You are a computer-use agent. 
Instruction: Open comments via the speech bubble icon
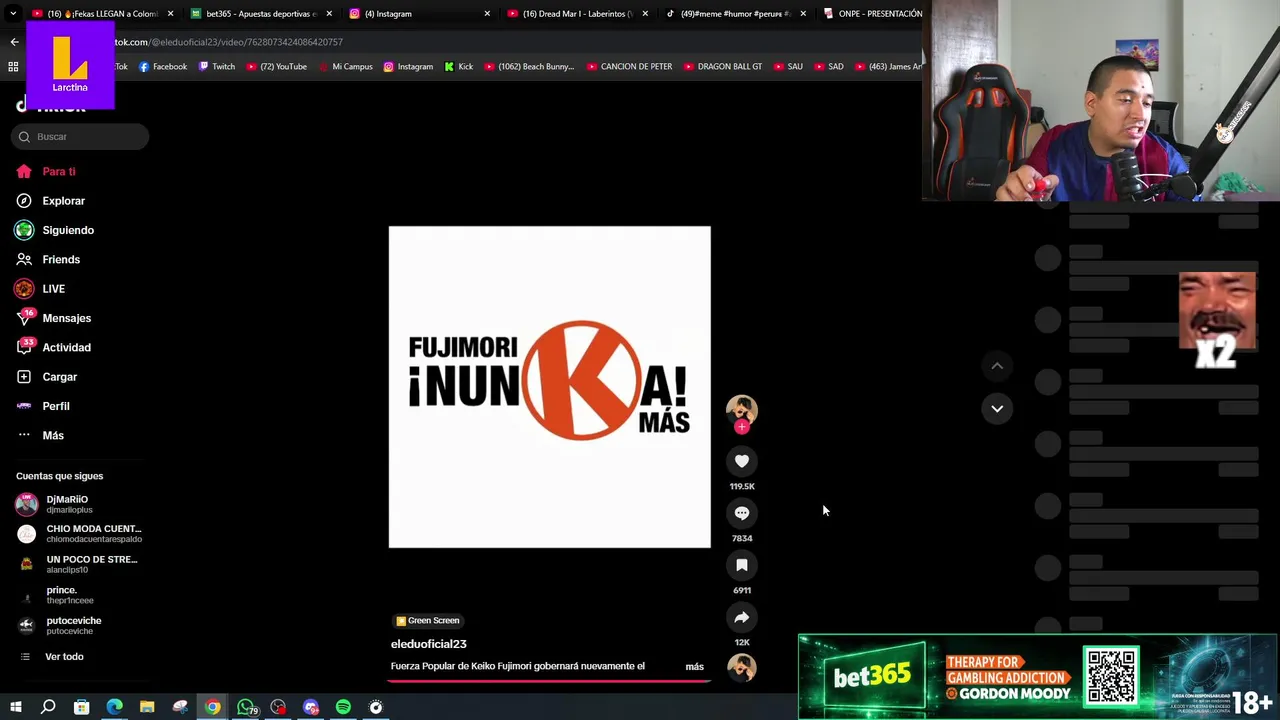742,513
